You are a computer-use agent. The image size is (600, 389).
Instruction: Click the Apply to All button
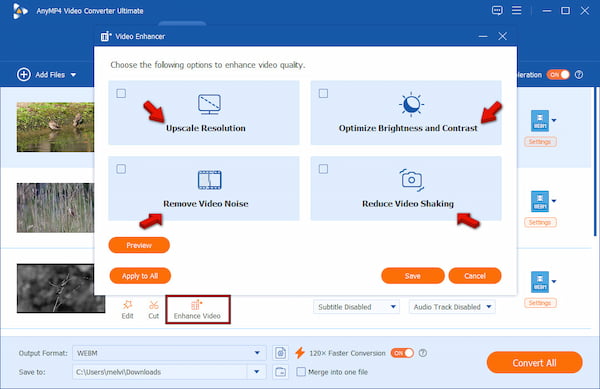coord(140,276)
